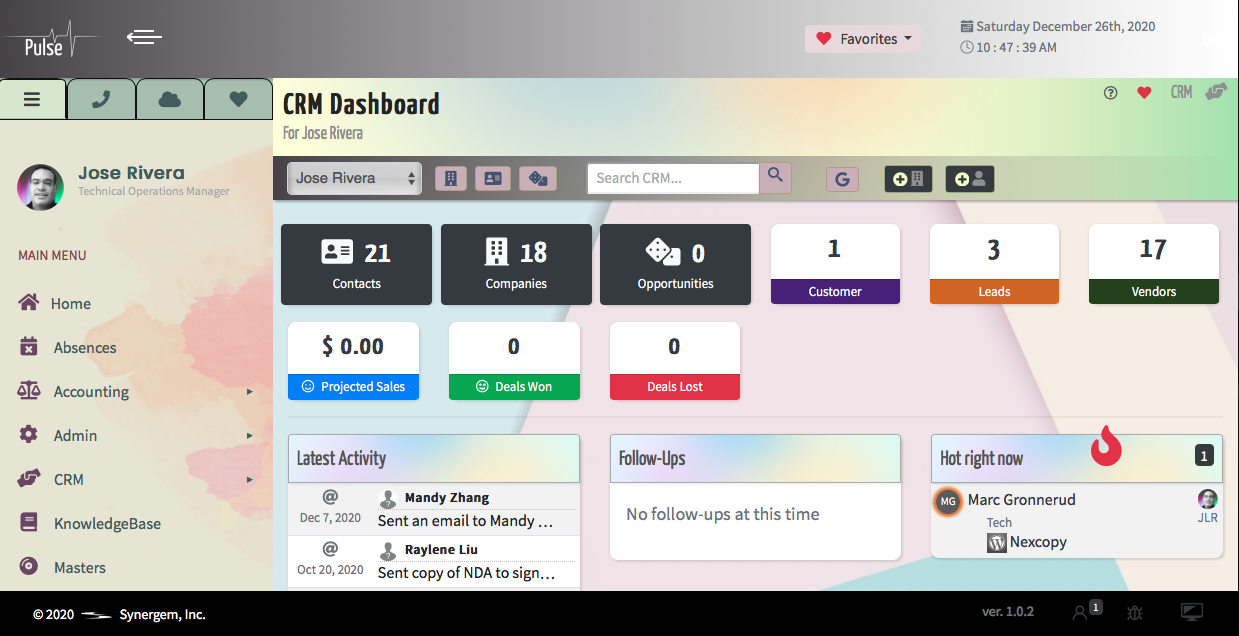Open the Jose Rivera user dropdown
This screenshot has height=636, width=1239.
pyautogui.click(x=354, y=178)
